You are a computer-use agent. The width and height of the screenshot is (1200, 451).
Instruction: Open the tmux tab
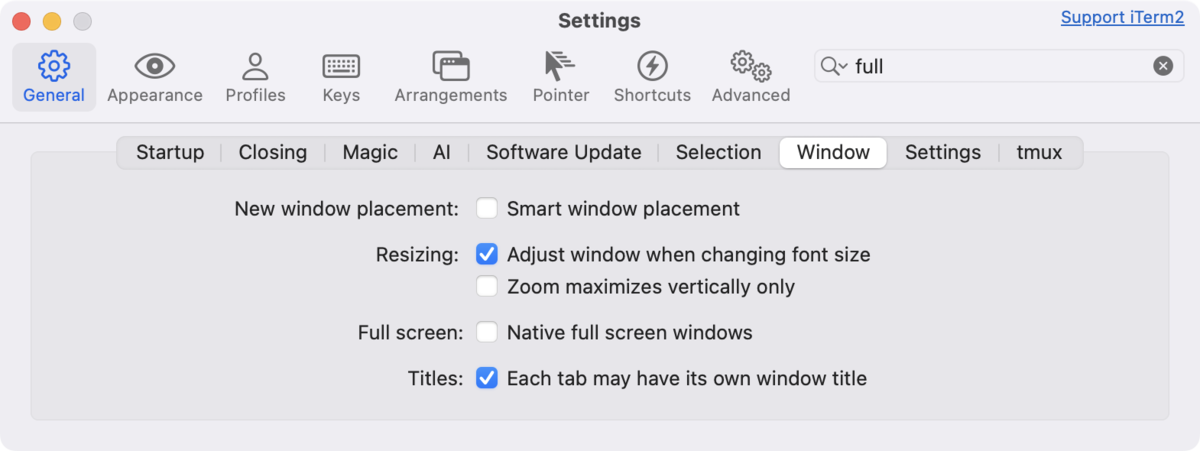1039,152
